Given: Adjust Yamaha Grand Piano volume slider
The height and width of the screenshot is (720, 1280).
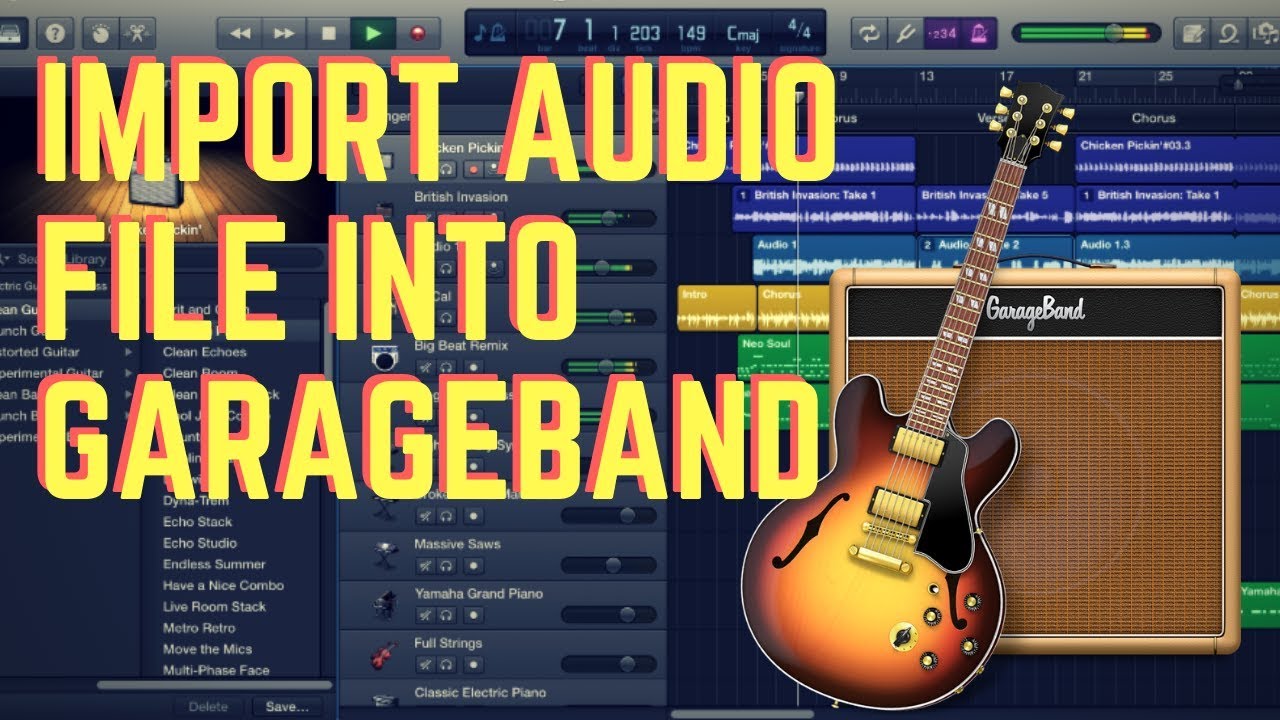Looking at the screenshot, I should point(609,615).
